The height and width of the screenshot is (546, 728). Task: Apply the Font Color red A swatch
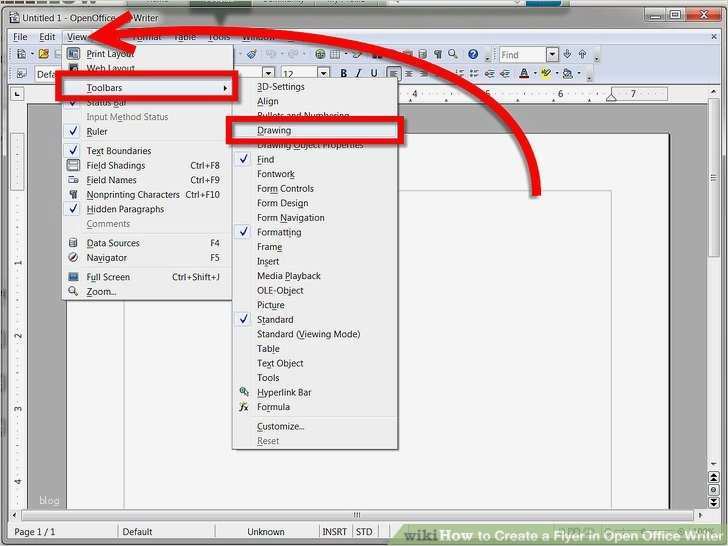click(524, 73)
